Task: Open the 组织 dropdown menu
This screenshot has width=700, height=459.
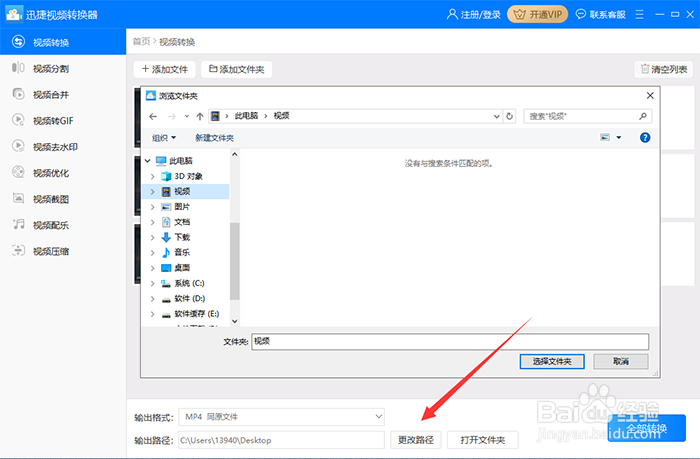Action: coord(163,138)
